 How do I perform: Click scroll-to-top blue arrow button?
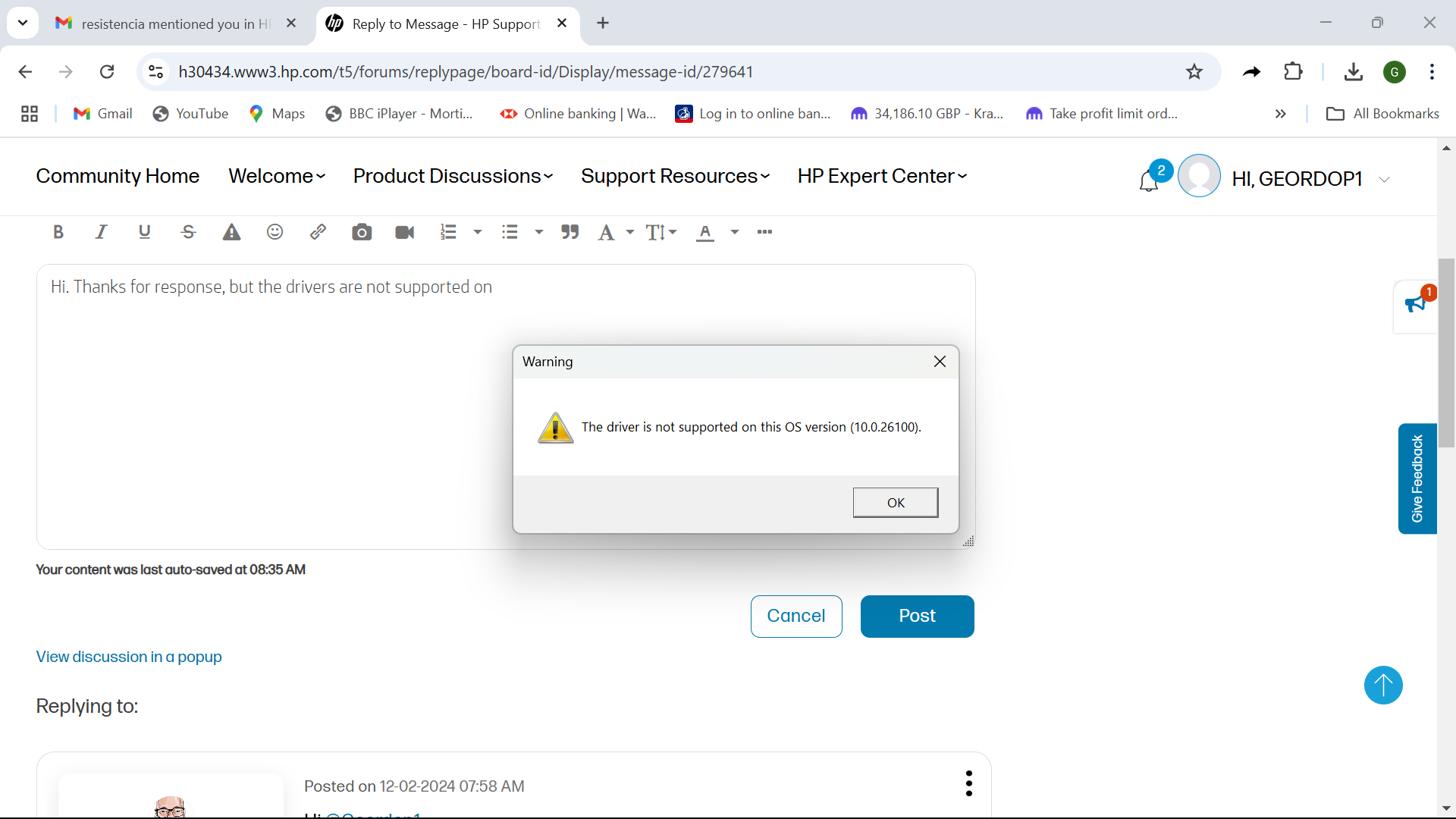click(1382, 685)
